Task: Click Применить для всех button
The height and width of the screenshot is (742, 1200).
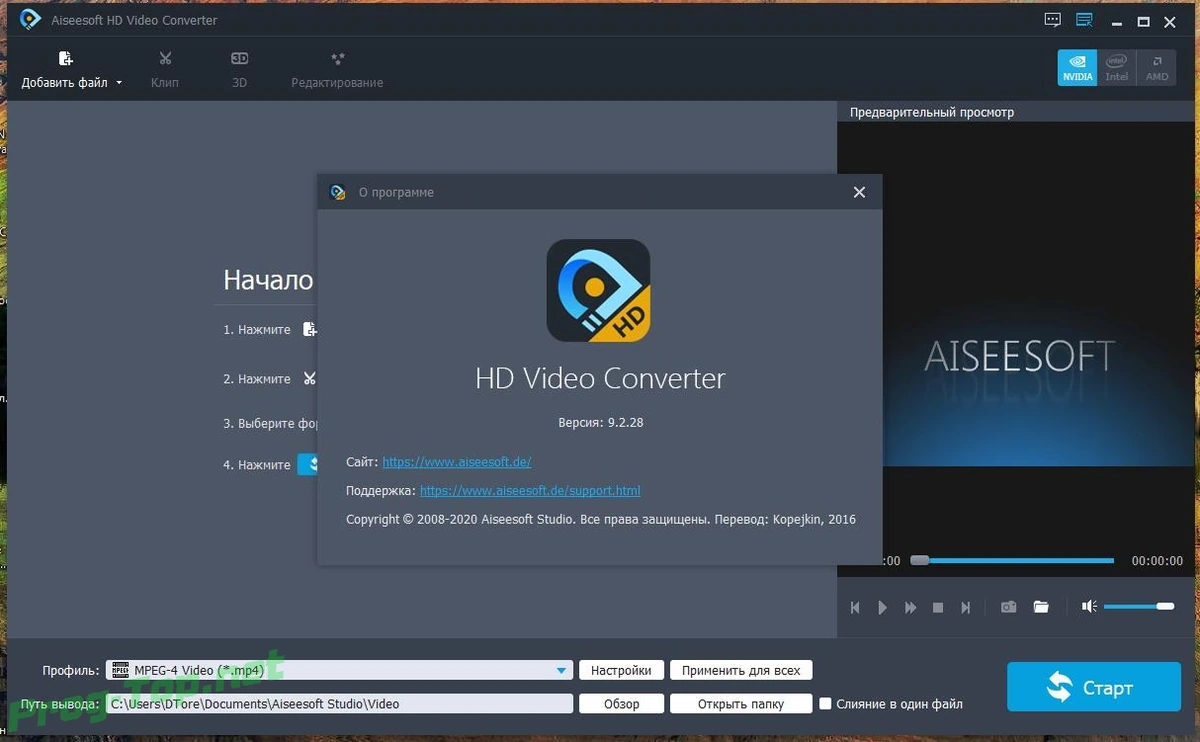Action: tap(741, 670)
